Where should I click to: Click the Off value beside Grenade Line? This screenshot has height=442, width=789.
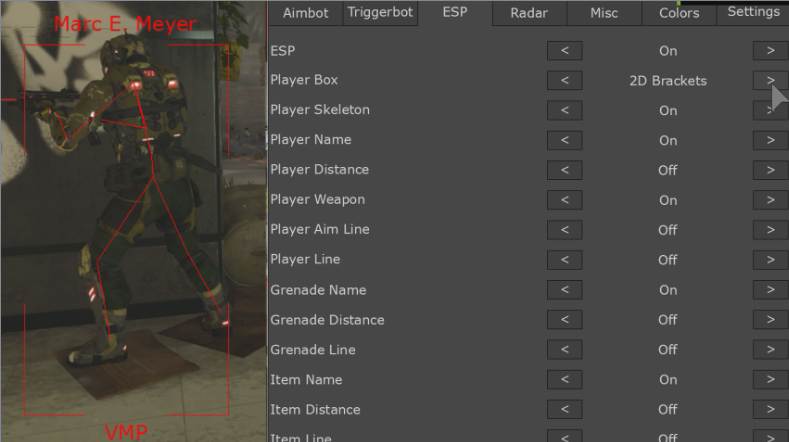[x=668, y=349]
